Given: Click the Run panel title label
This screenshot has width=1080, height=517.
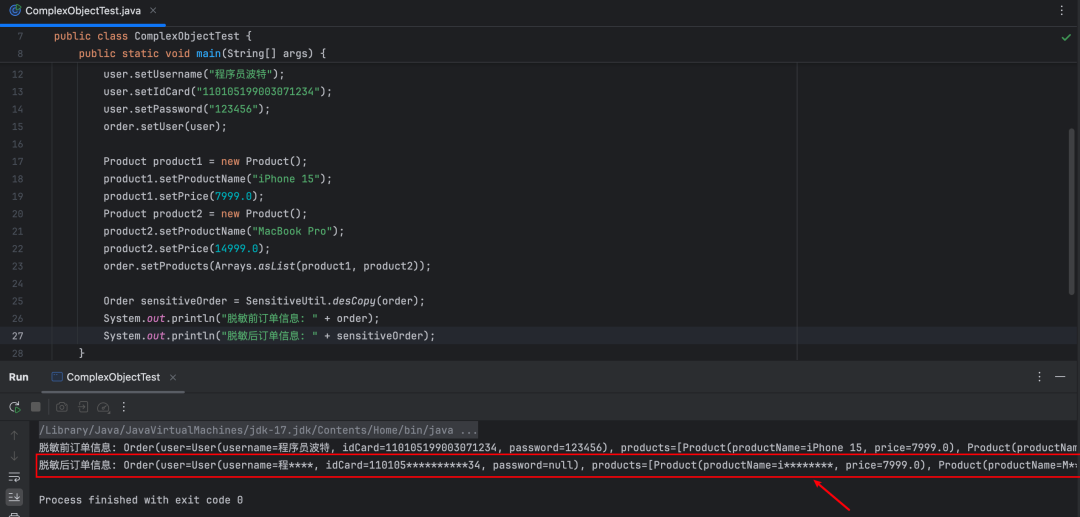Looking at the screenshot, I should coord(19,377).
